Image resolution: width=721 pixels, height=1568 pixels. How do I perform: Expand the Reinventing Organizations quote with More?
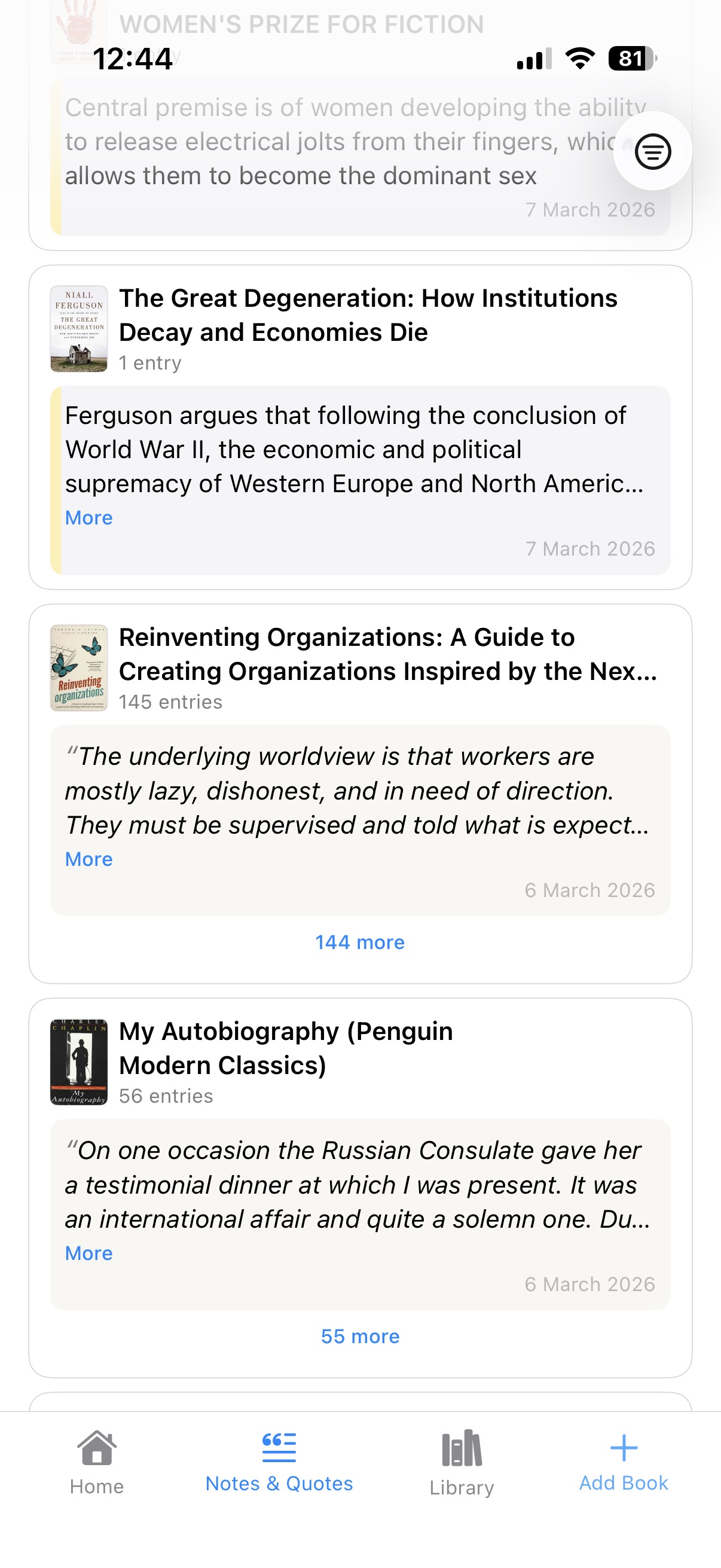click(89, 859)
